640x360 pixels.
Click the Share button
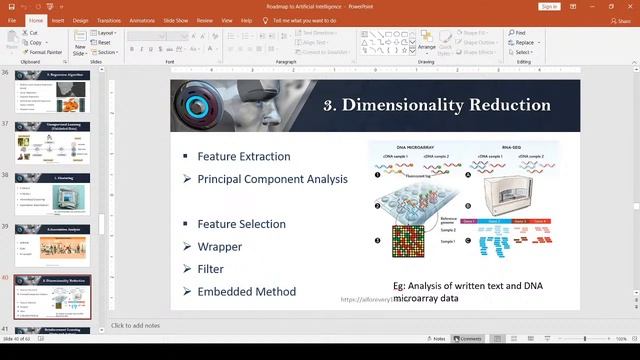pyautogui.click(x=621, y=21)
